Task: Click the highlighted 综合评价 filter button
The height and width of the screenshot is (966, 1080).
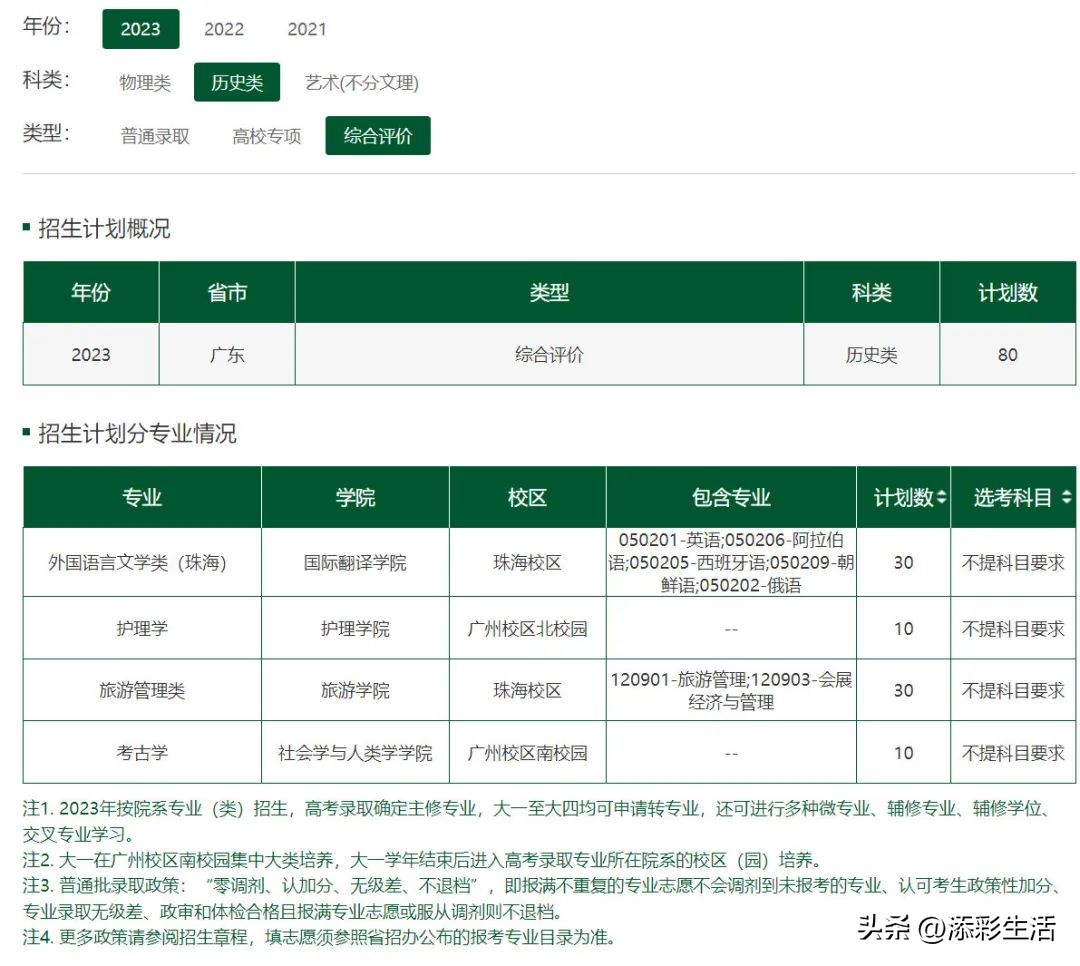Action: click(x=378, y=135)
